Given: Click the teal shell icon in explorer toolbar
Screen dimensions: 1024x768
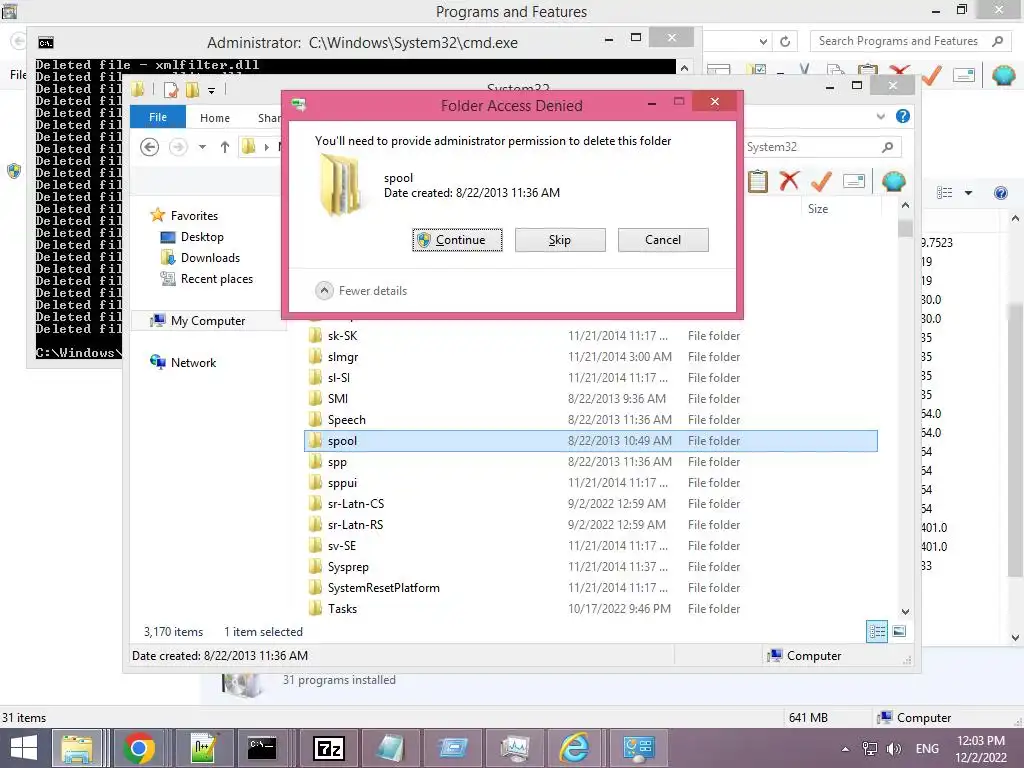Looking at the screenshot, I should coord(893,181).
